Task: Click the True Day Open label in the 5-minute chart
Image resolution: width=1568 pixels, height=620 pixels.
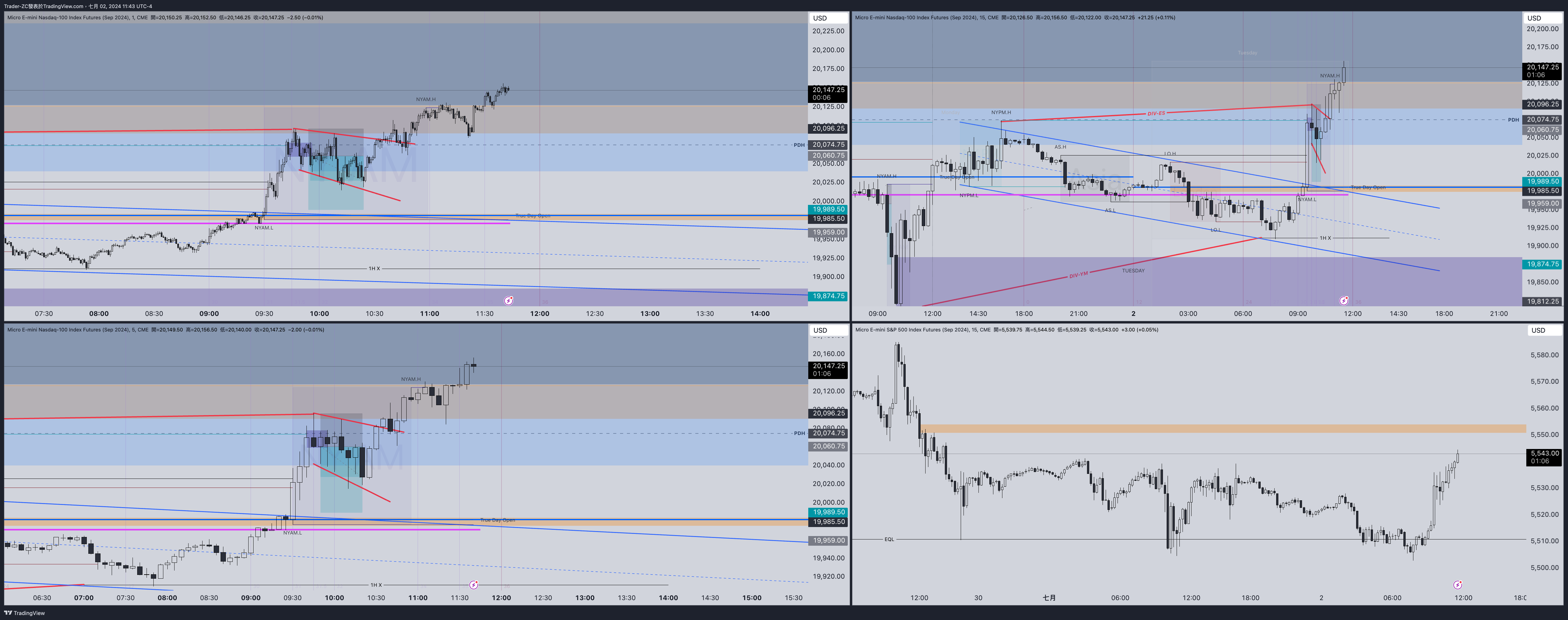Action: pyautogui.click(x=497, y=520)
